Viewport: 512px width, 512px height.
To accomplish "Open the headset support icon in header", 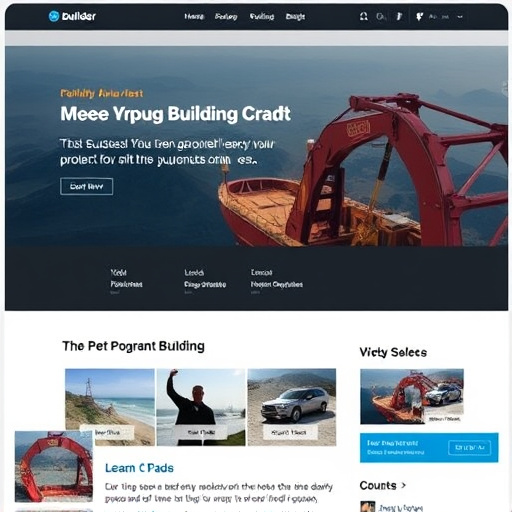I will pyautogui.click(x=364, y=16).
